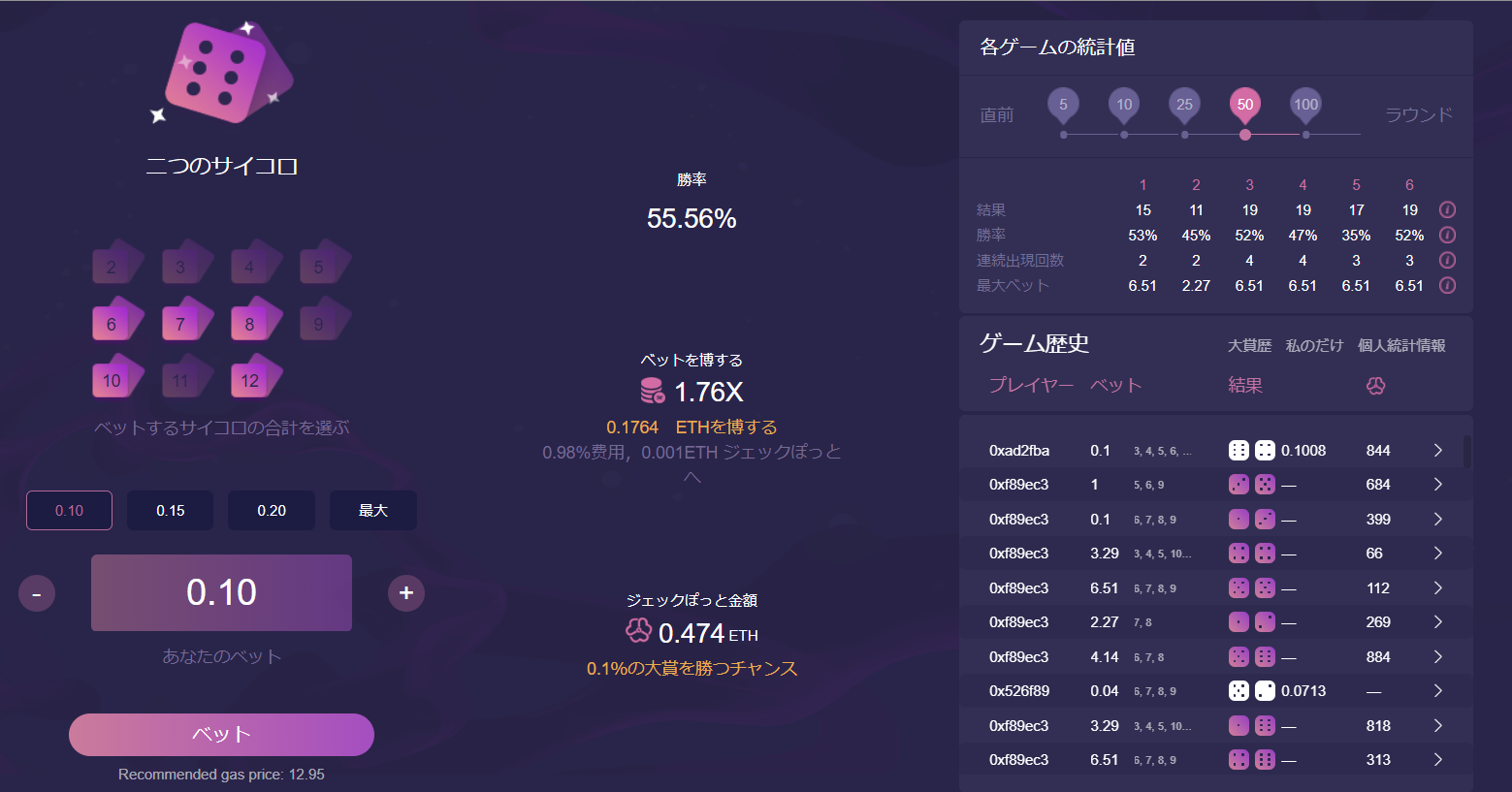The width and height of the screenshot is (1512, 792).
Task: Click the Recommended gas price text
Action: pyautogui.click(x=221, y=775)
